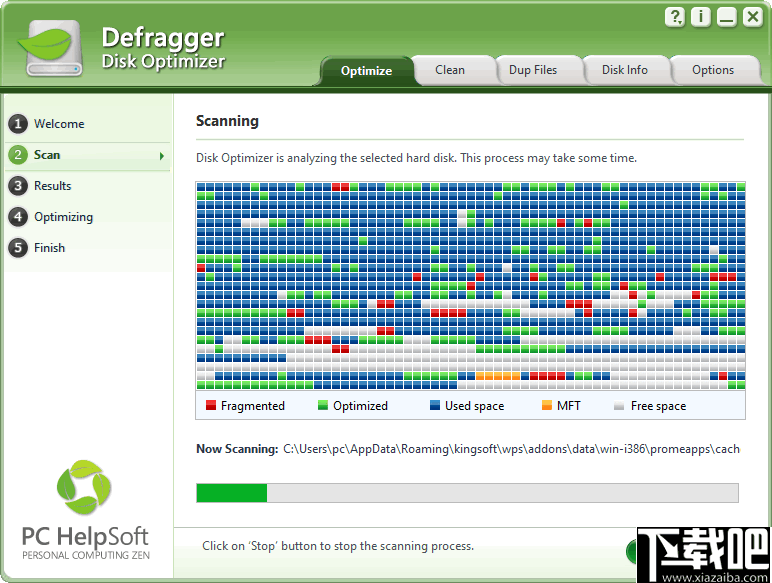
Task: Select the step 5 Finish circle icon
Action: click(18, 248)
